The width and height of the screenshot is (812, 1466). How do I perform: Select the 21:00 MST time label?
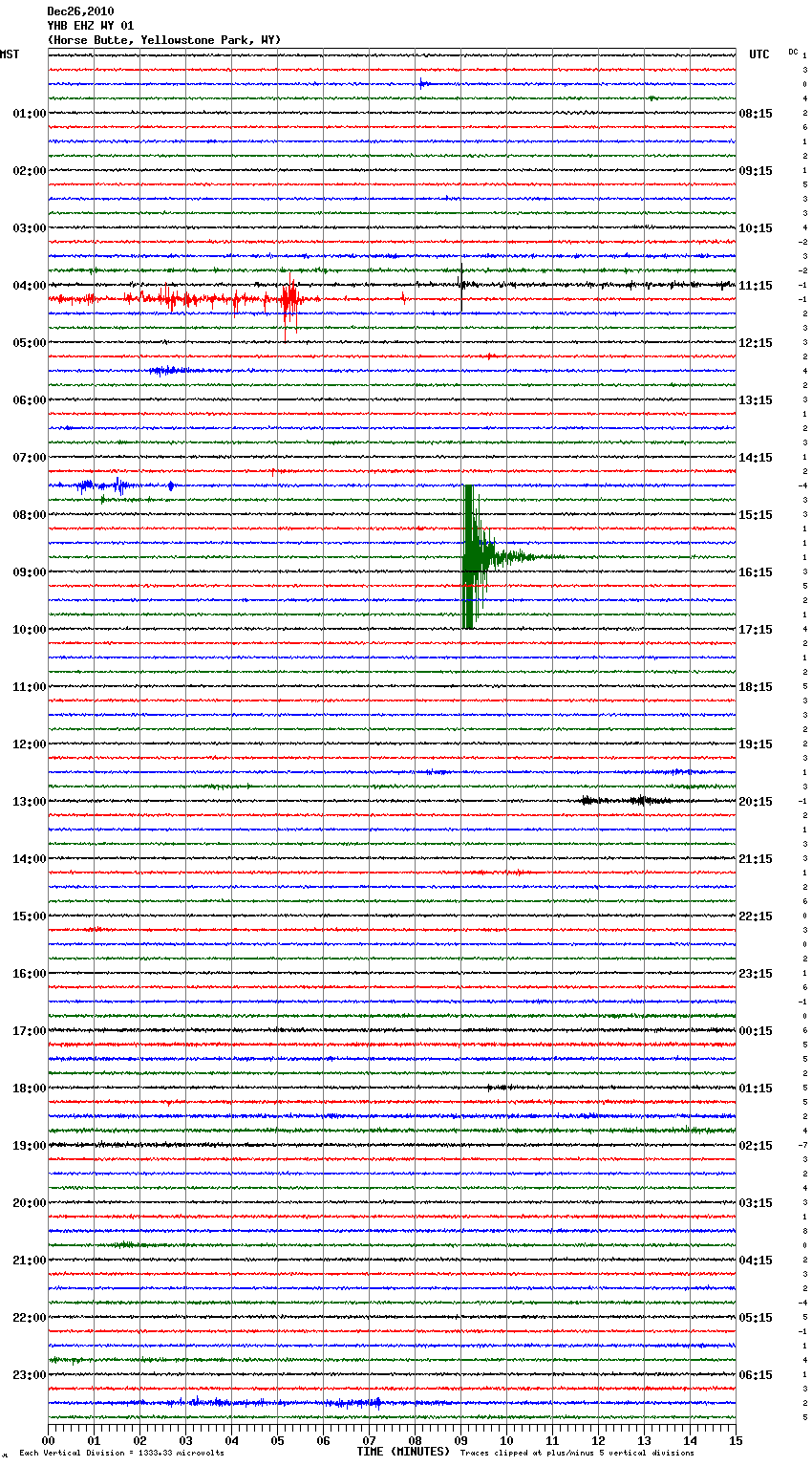coord(30,1261)
